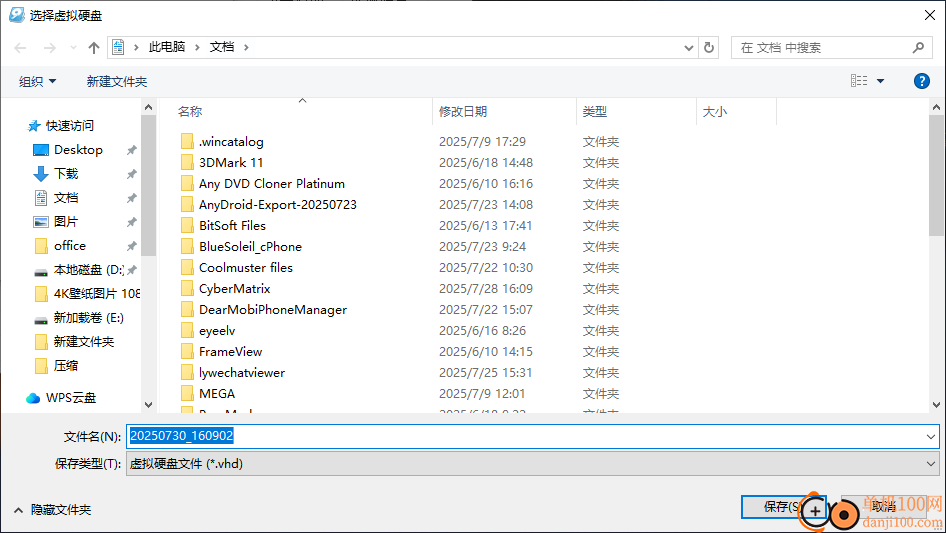Open view options dropdown arrow
946x533 pixels.
[x=880, y=81]
